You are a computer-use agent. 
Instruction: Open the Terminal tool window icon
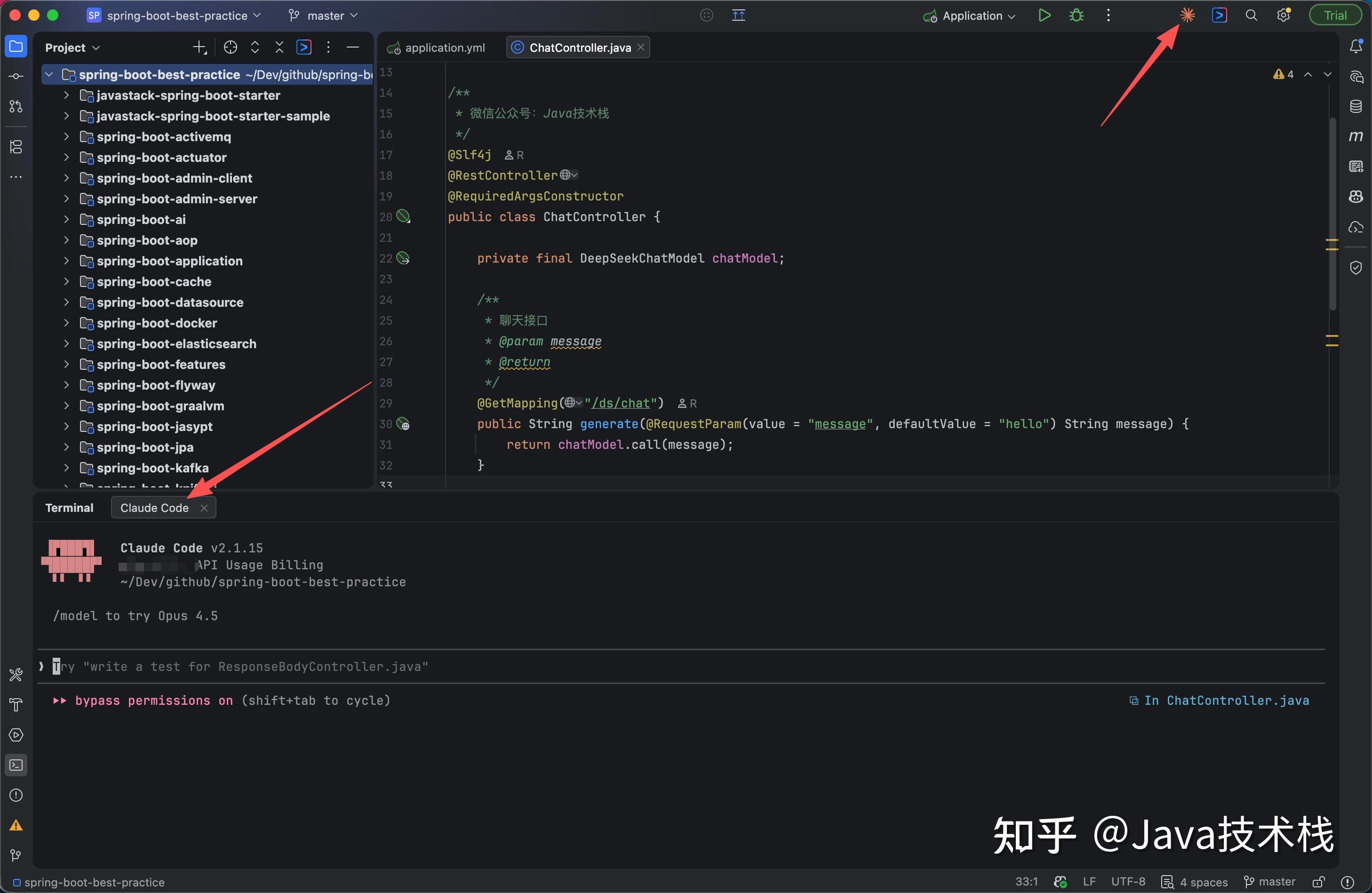tap(16, 765)
